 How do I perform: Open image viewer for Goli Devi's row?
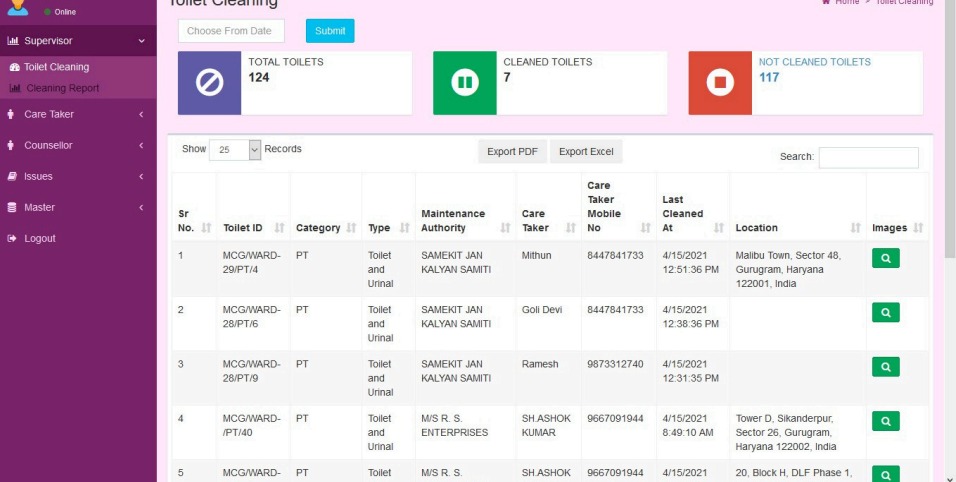(885, 312)
